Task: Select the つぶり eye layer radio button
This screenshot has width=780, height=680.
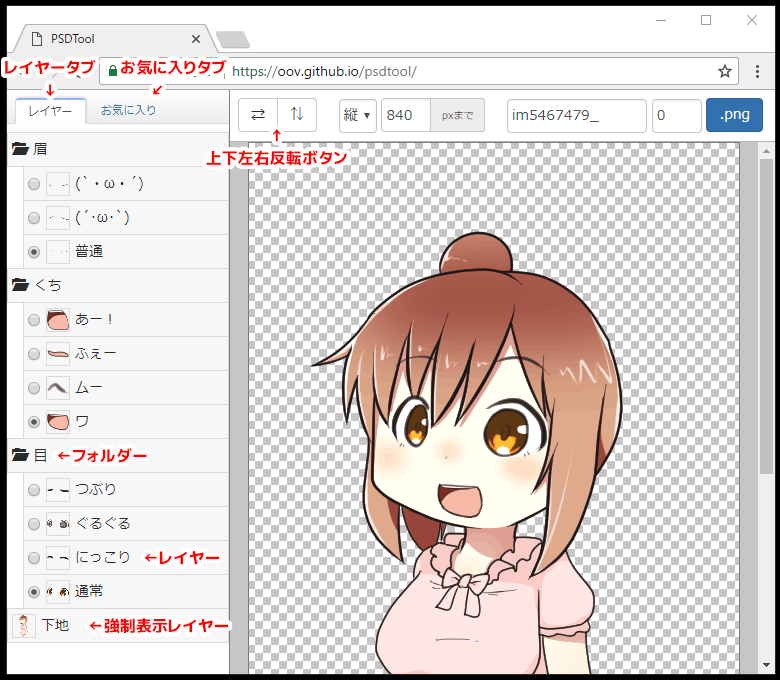Action: point(34,490)
